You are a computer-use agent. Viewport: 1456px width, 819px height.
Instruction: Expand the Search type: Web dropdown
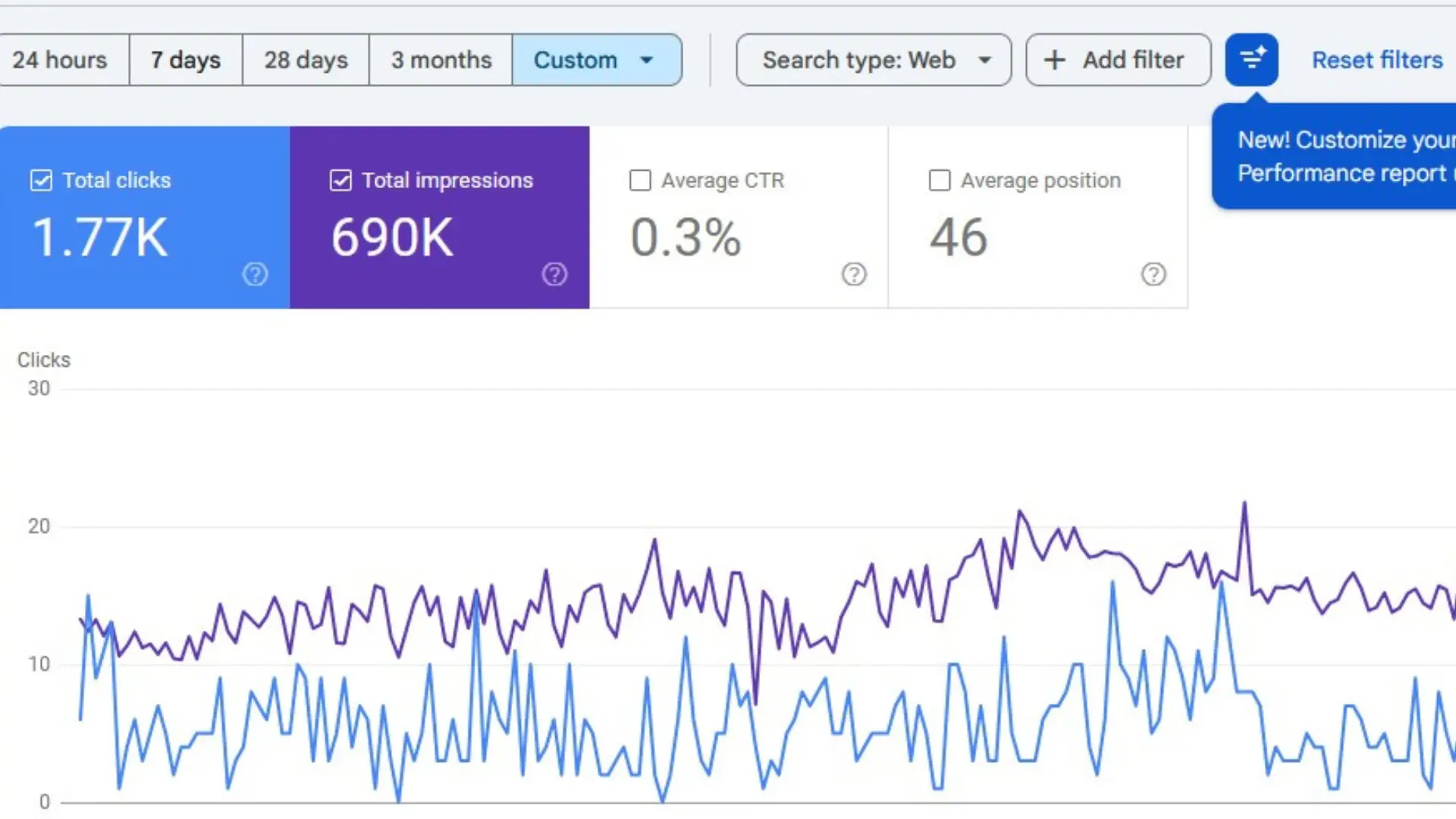tap(872, 60)
